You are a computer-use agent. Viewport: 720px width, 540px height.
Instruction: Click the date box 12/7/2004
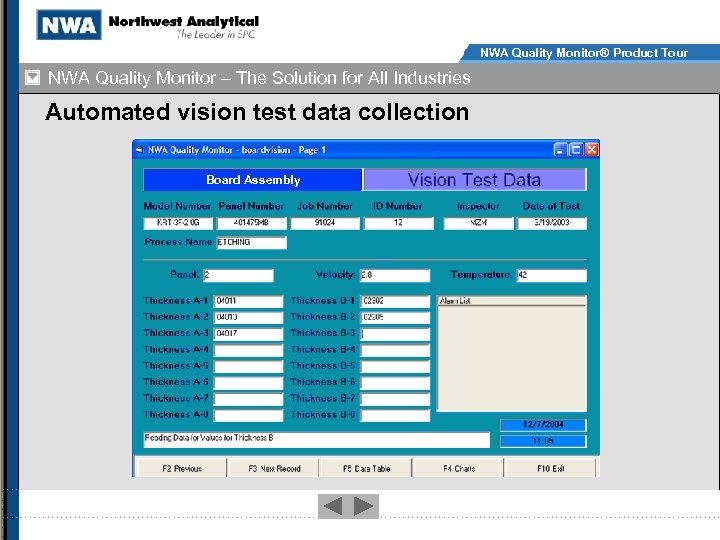(x=543, y=424)
